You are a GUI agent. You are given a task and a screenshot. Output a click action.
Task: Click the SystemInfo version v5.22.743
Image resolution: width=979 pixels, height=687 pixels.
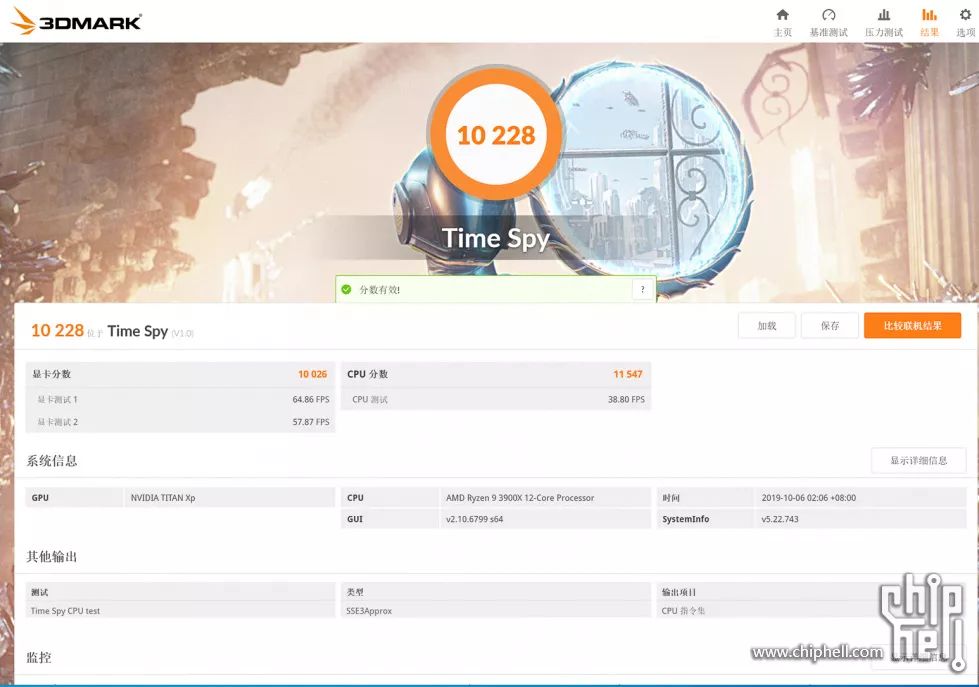(780, 519)
